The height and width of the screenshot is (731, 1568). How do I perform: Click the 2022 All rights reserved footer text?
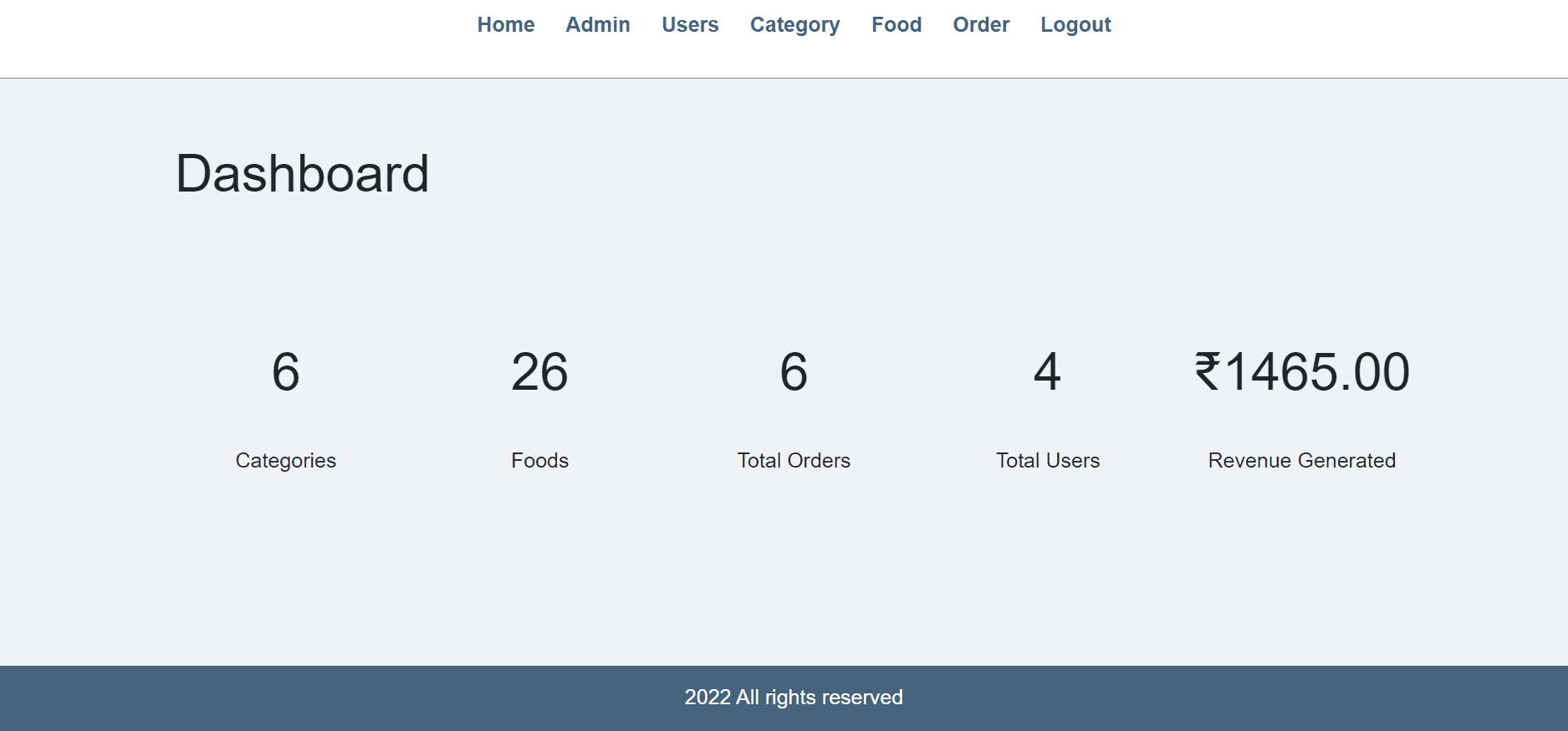point(794,698)
